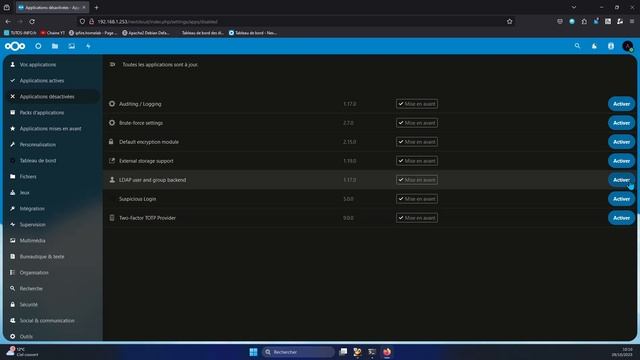Image resolution: width=640 pixels, height=360 pixels.
Task: Click 'Mise en avant' badge for Suspicious Login
Action: click(x=417, y=199)
